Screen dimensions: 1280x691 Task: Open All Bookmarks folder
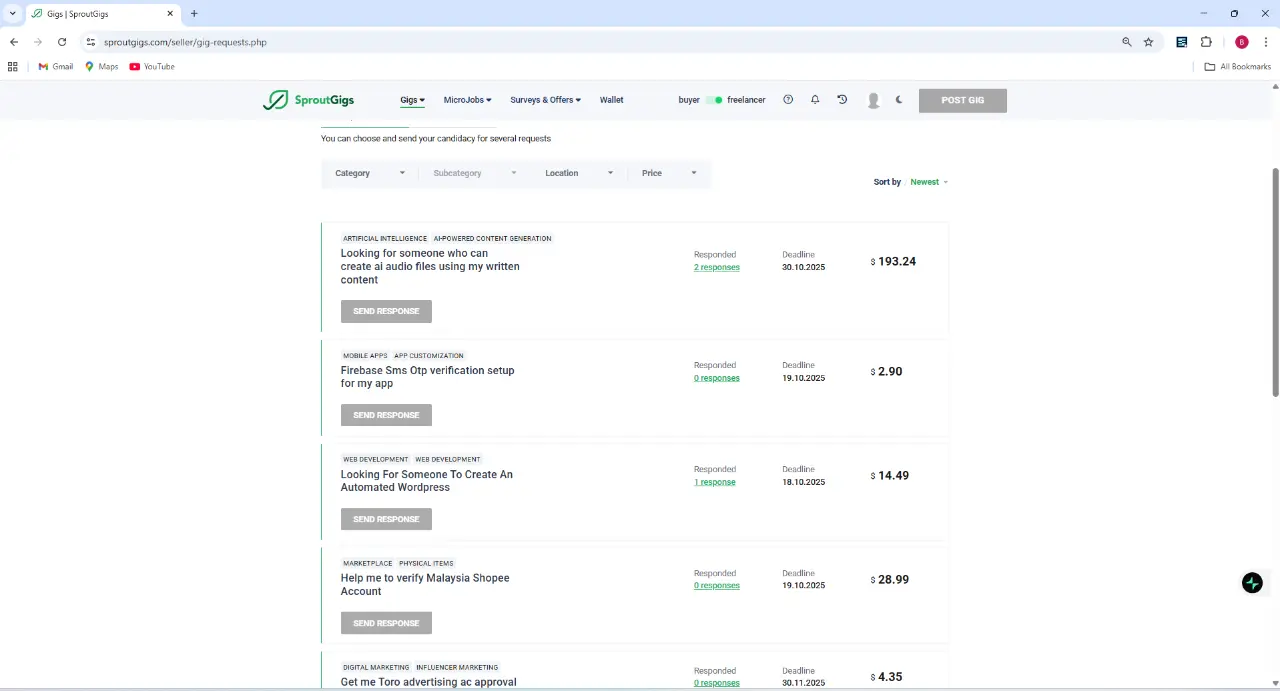click(1238, 67)
